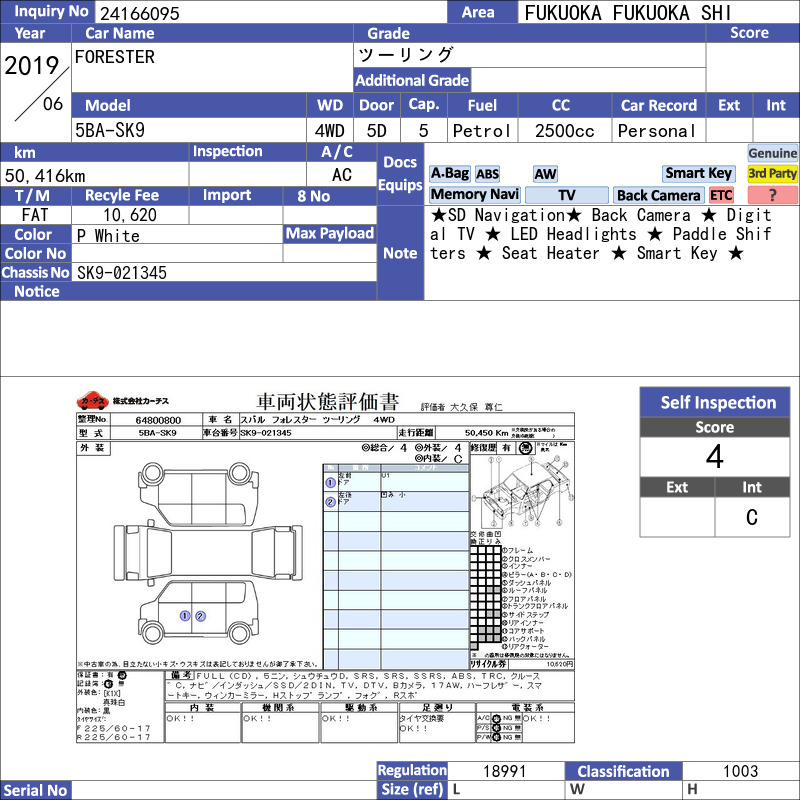Click the Car Record column header
The height and width of the screenshot is (800, 800).
tap(658, 106)
